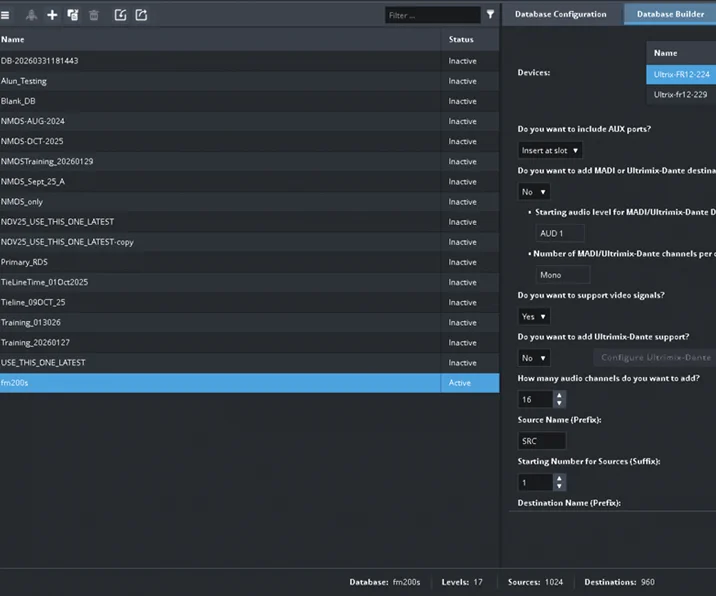Image resolution: width=716 pixels, height=596 pixels.
Task: Select NOV25_USE_THIS_ONE_LATEST-copy row
Action: point(249,242)
